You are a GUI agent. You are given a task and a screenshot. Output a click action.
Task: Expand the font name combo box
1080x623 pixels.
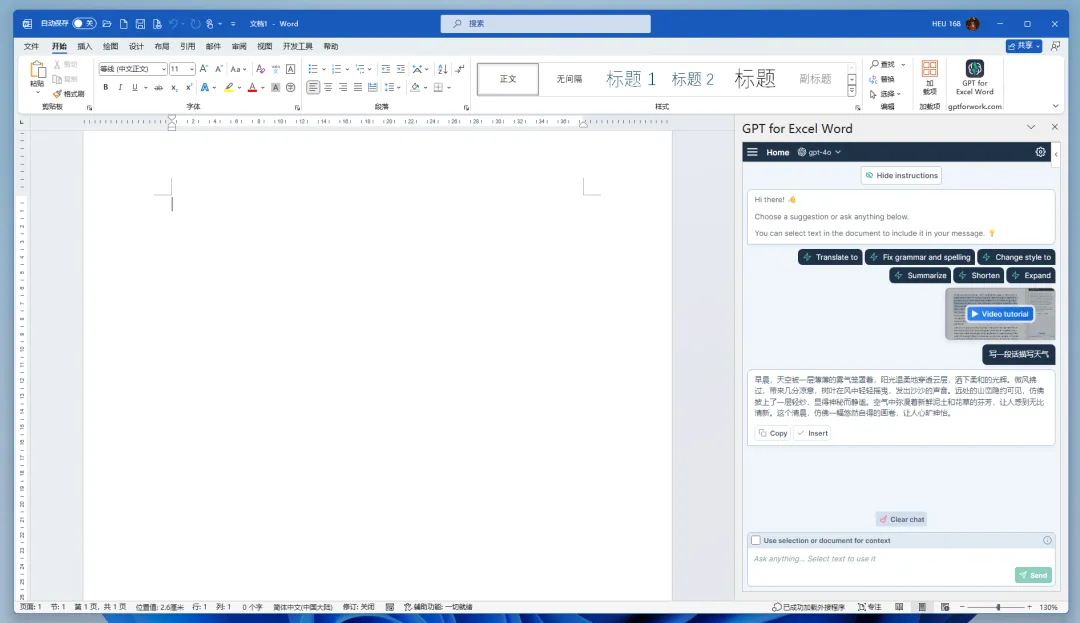click(x=163, y=69)
